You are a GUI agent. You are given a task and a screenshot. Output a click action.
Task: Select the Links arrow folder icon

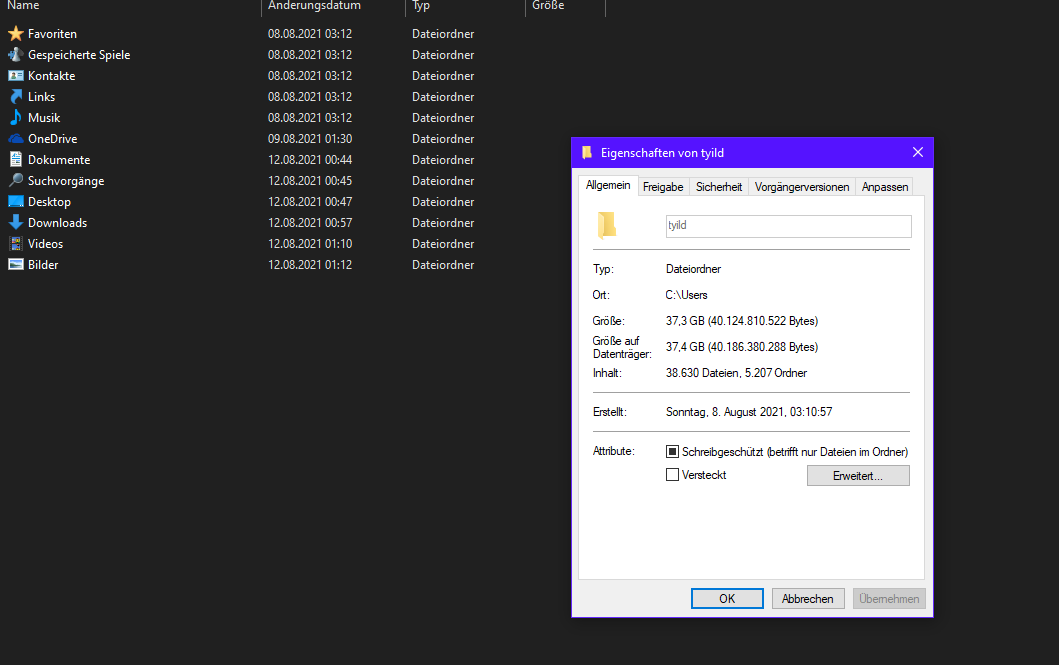[16, 97]
